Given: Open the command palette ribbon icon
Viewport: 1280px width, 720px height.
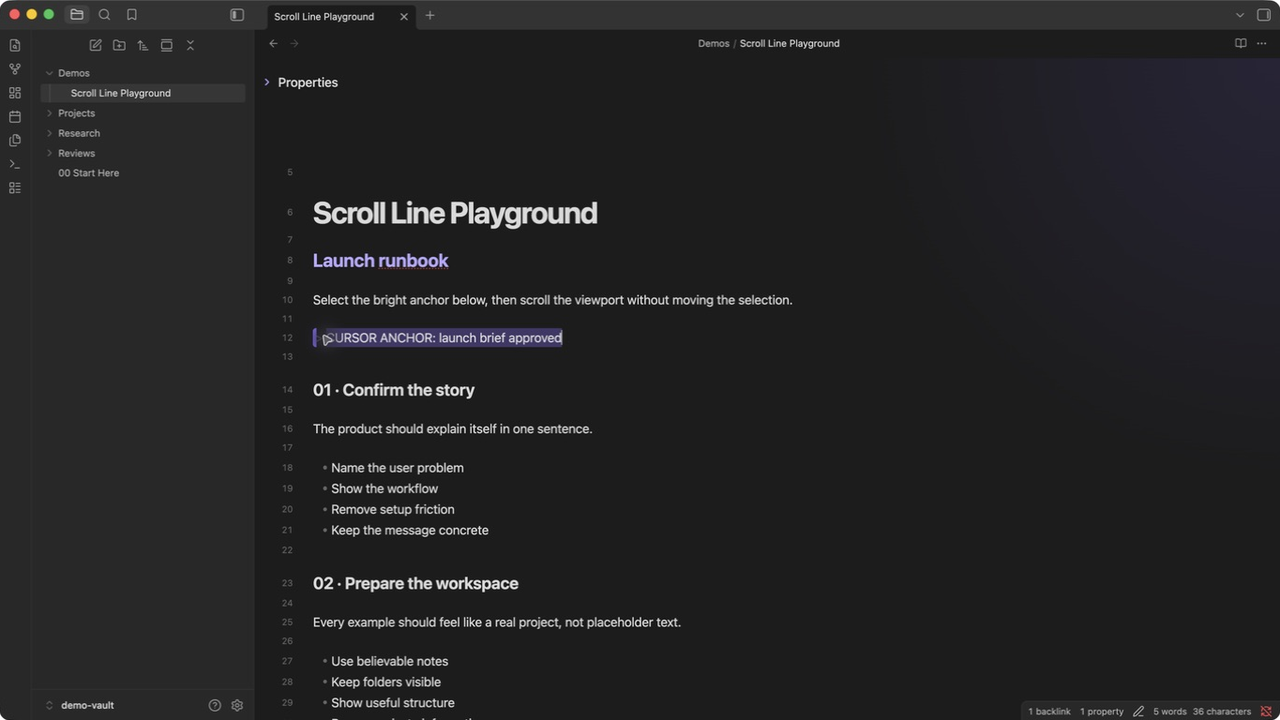Looking at the screenshot, I should pyautogui.click(x=15, y=164).
